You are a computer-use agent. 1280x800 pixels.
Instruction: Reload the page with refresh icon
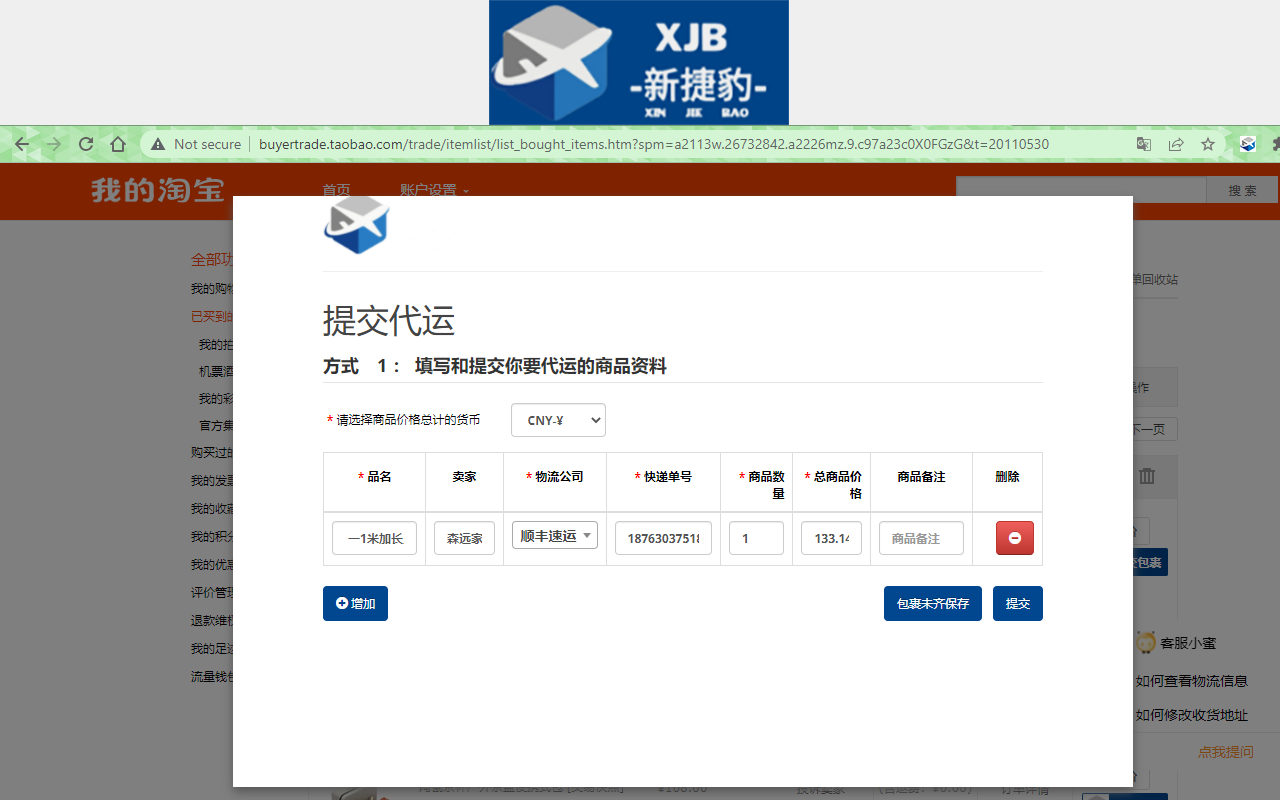click(x=86, y=144)
